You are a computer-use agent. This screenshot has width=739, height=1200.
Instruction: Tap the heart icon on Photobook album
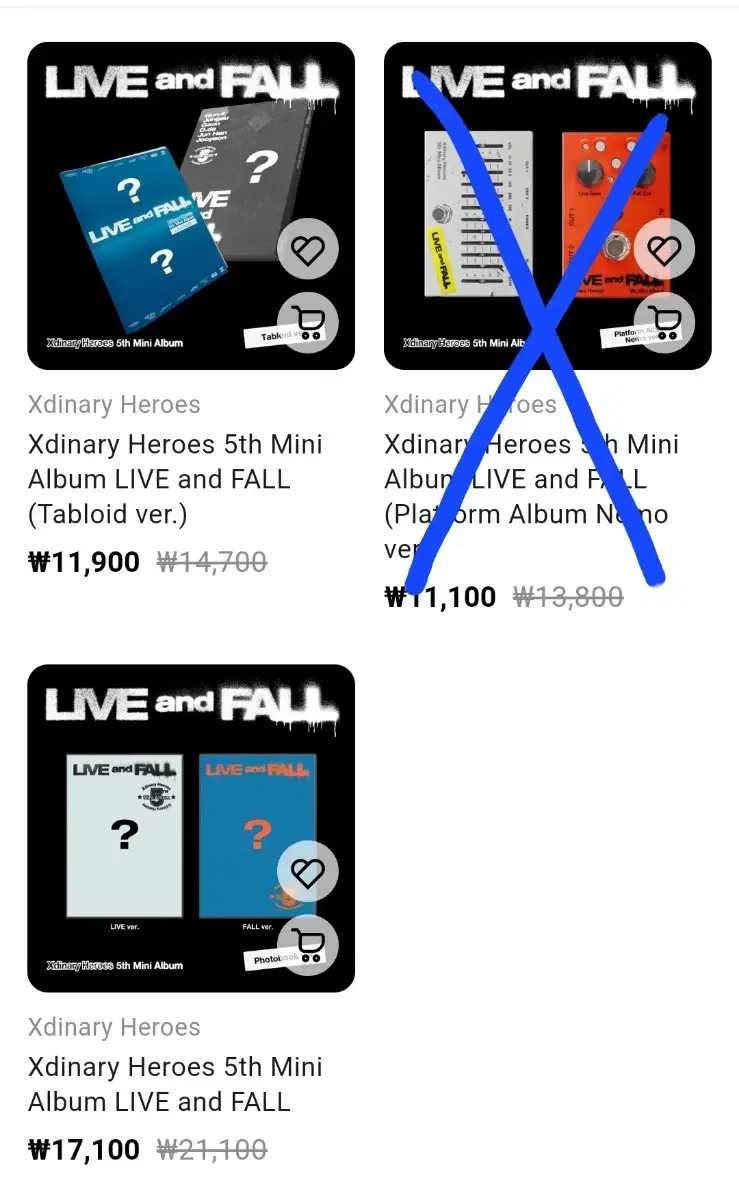tap(308, 872)
